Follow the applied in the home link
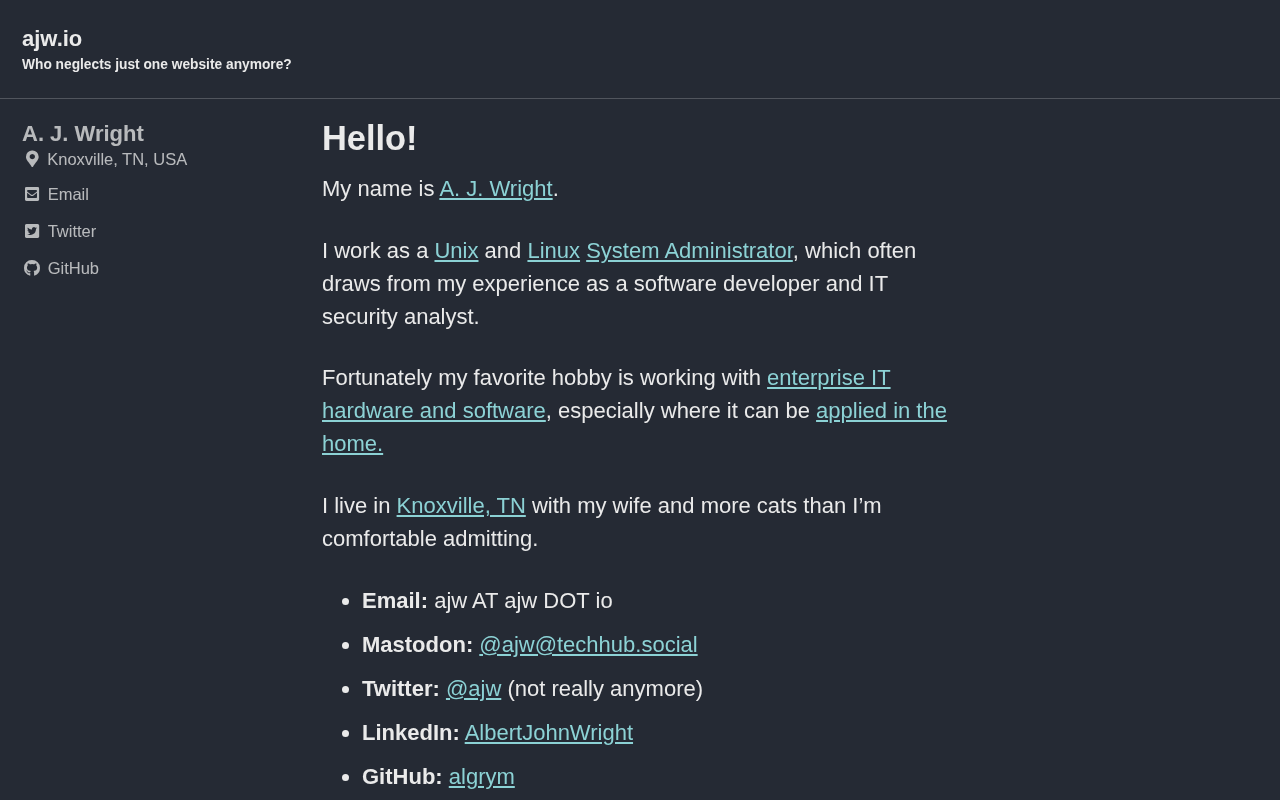This screenshot has height=800, width=1280. point(634,427)
